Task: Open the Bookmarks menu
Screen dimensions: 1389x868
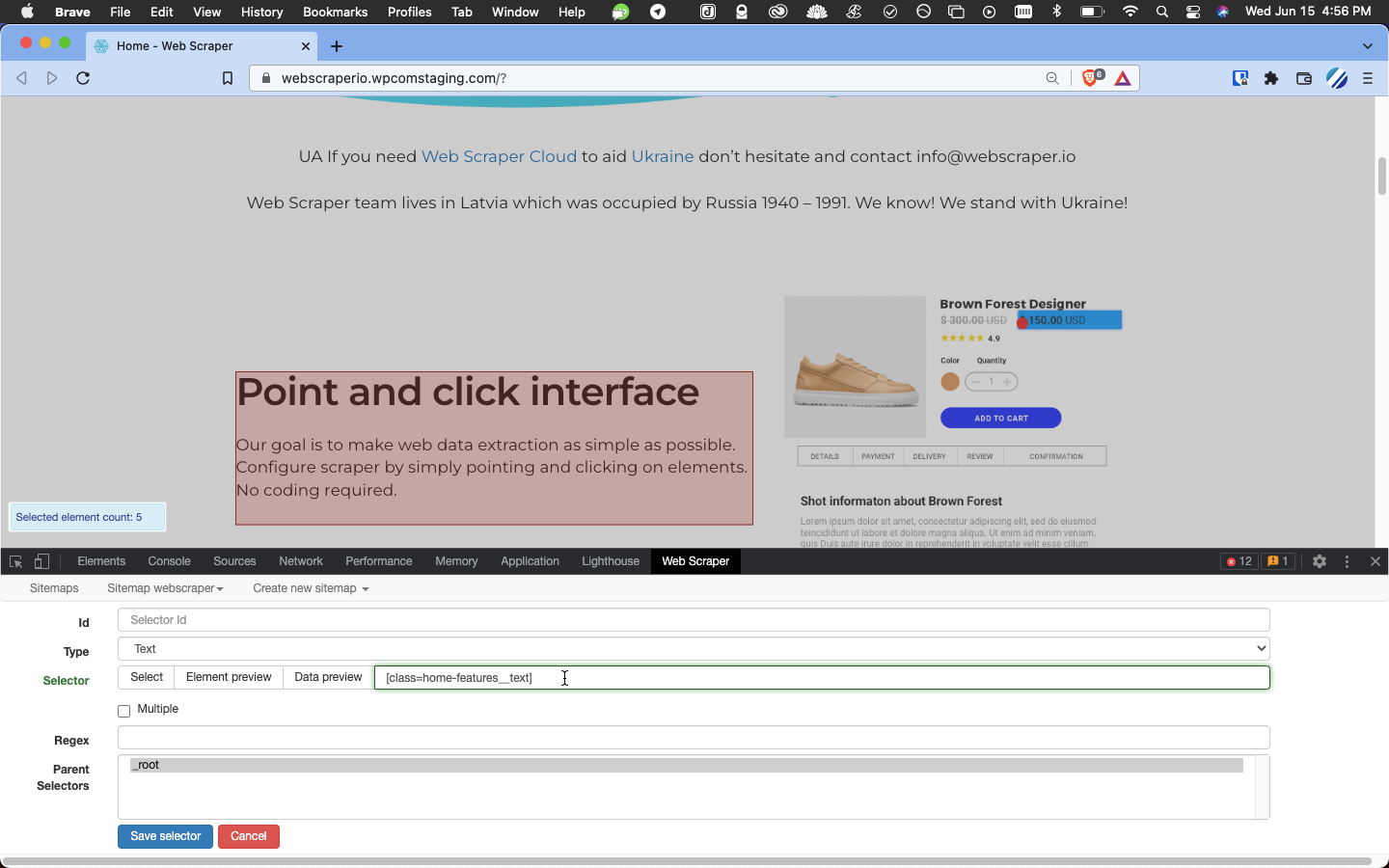Action: pyautogui.click(x=335, y=12)
